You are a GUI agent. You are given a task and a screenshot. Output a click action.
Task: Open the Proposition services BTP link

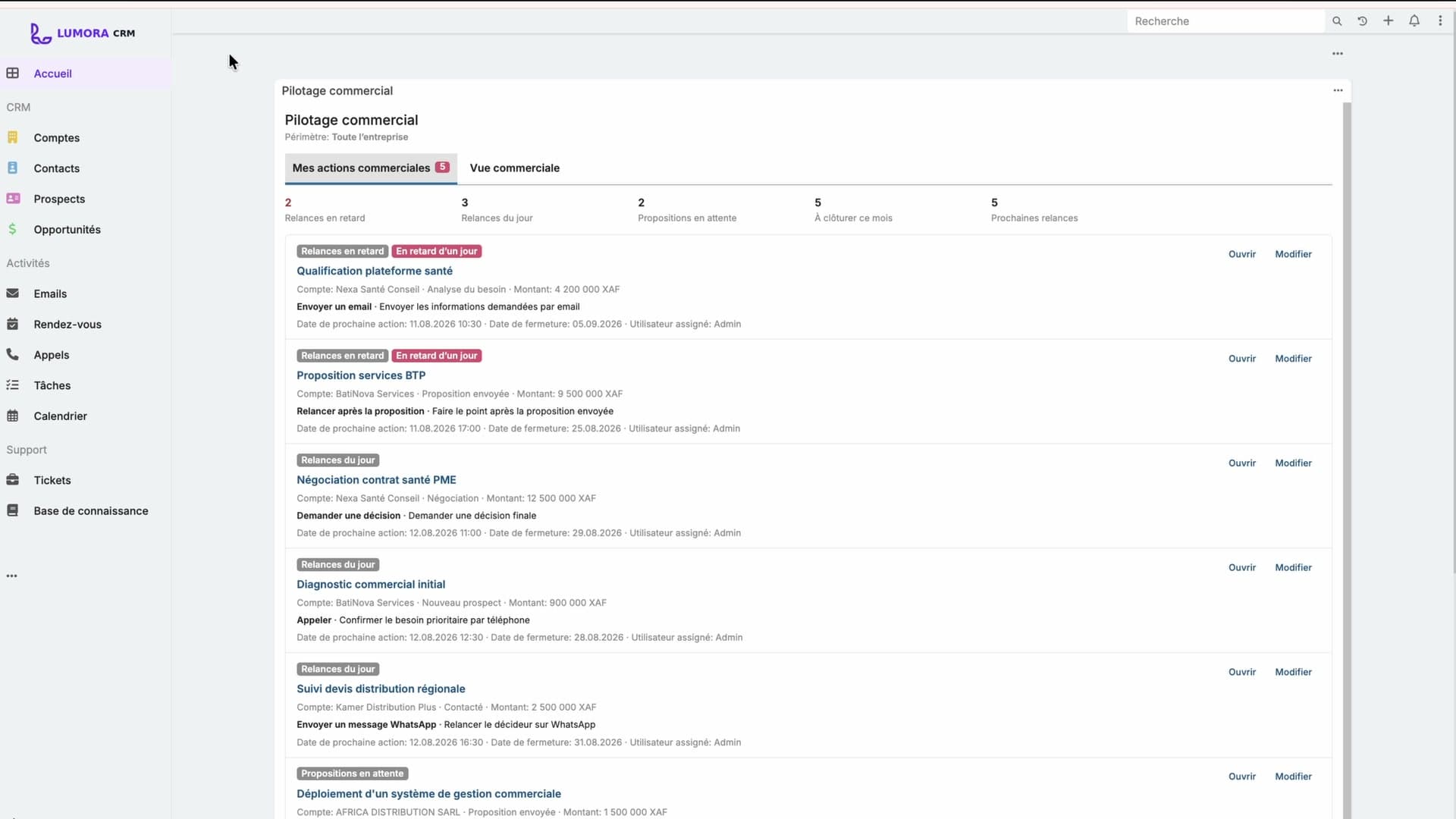[x=361, y=375]
